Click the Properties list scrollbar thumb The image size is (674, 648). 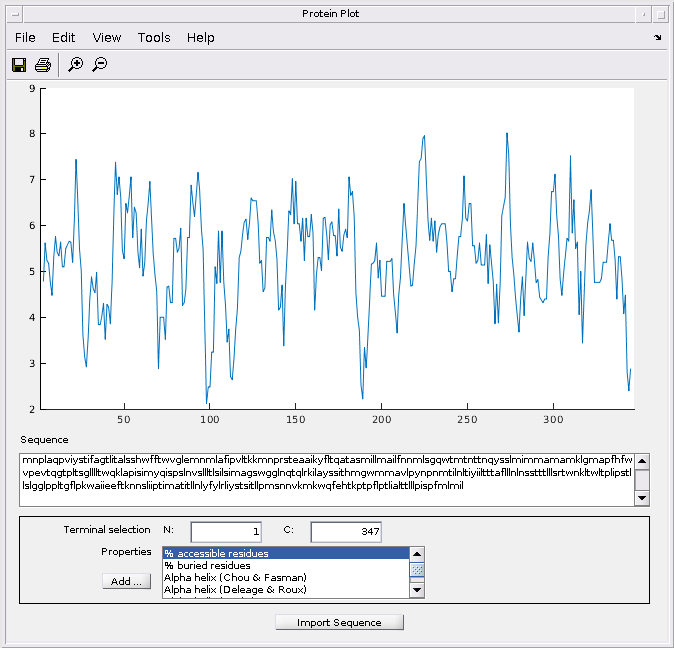(418, 569)
